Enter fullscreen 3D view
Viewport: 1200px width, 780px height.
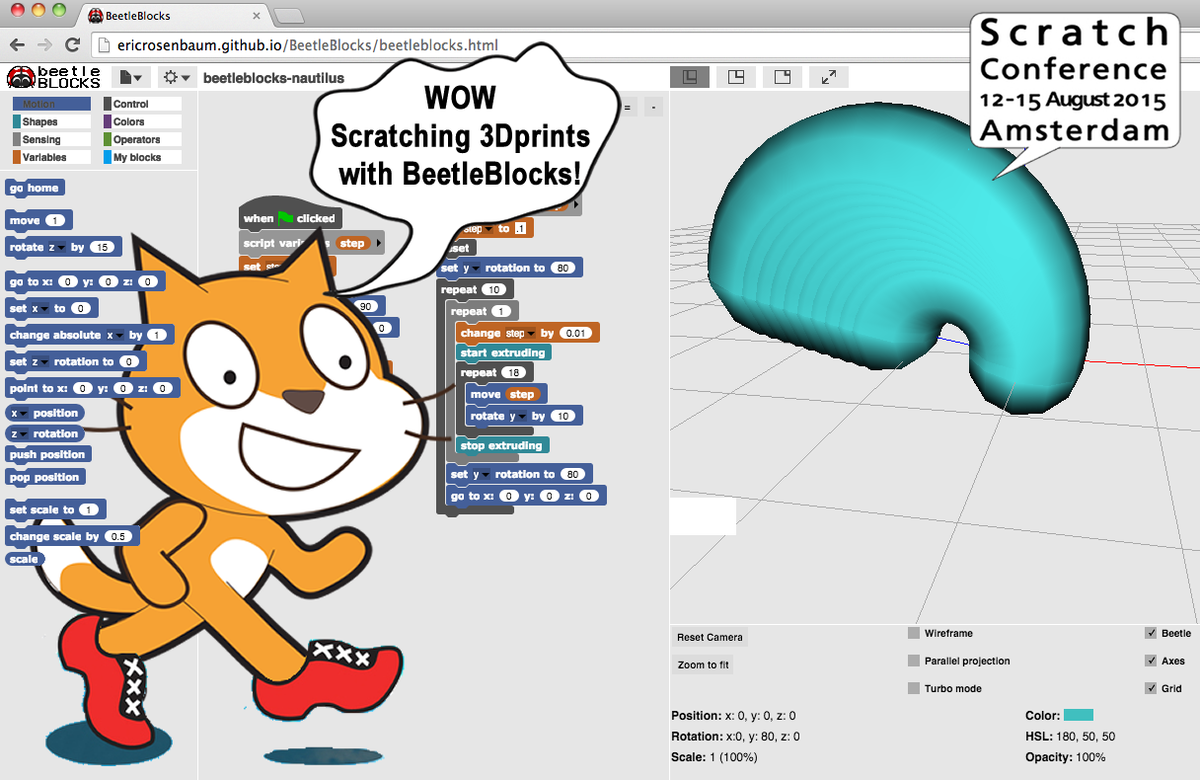829,77
